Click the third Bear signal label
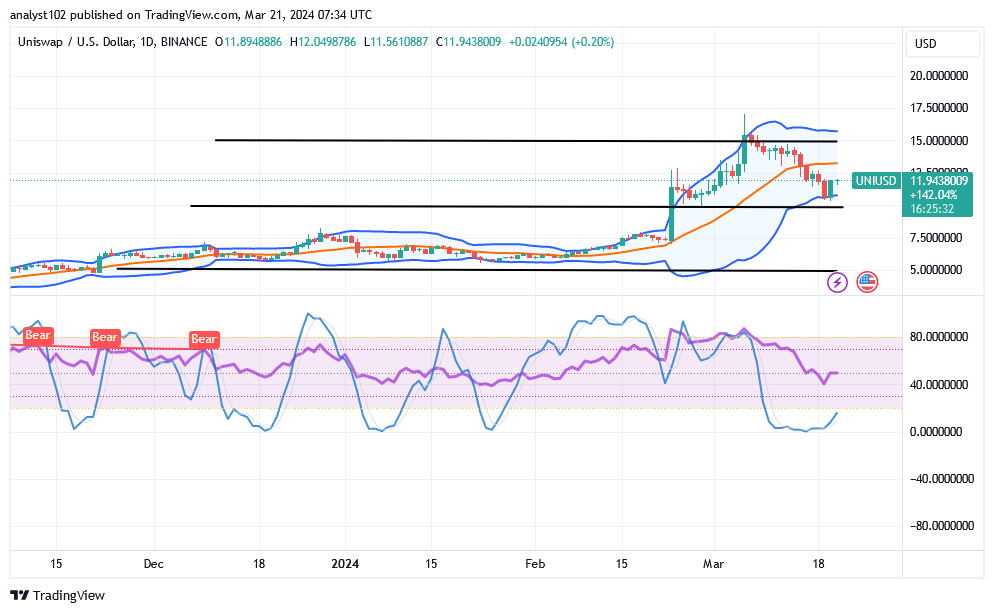Image resolution: width=994 pixels, height=613 pixels. coord(204,339)
